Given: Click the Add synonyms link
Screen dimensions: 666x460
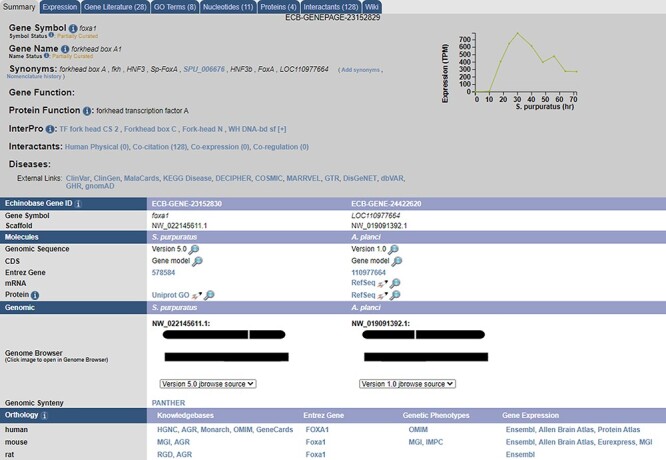Looking at the screenshot, I should pyautogui.click(x=362, y=69).
